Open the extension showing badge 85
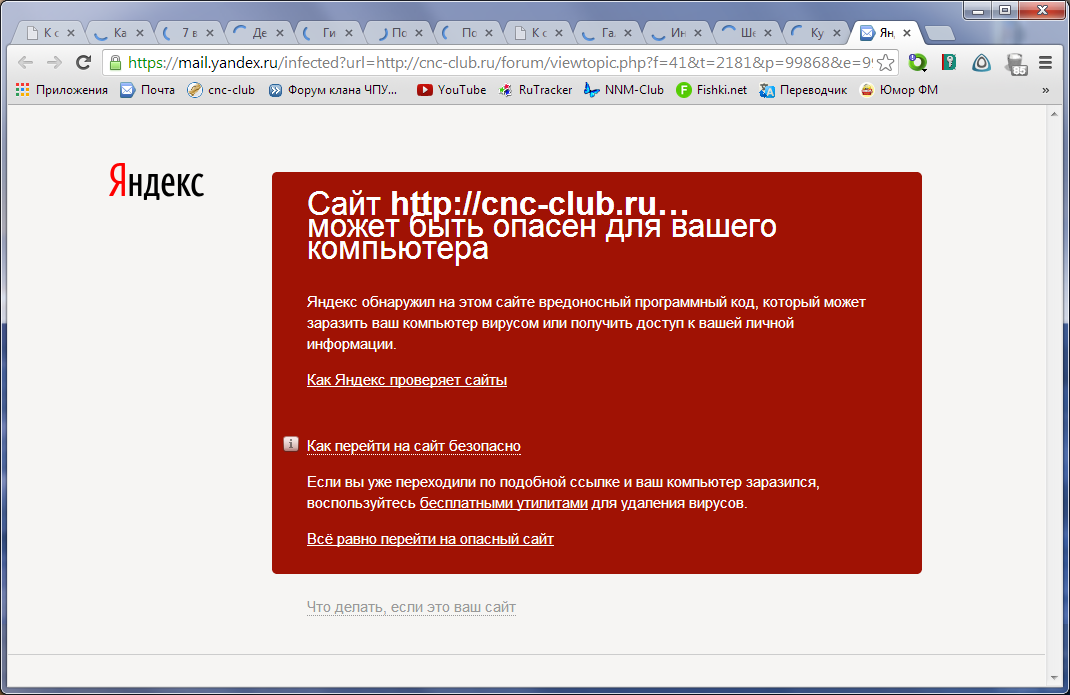This screenshot has height=695, width=1070. pos(1016,63)
